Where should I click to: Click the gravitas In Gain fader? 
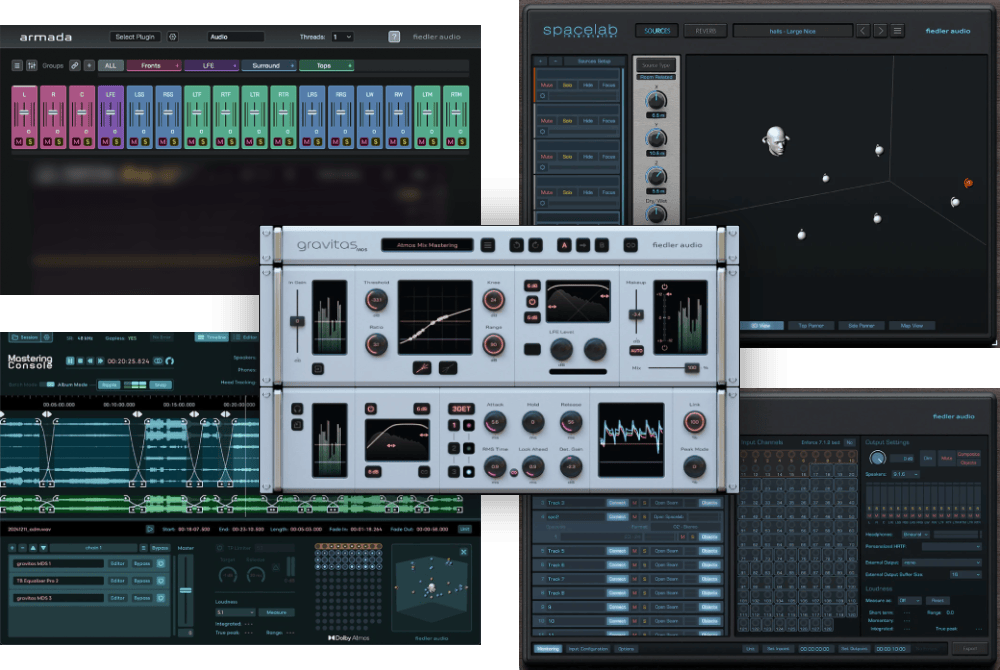[297, 321]
